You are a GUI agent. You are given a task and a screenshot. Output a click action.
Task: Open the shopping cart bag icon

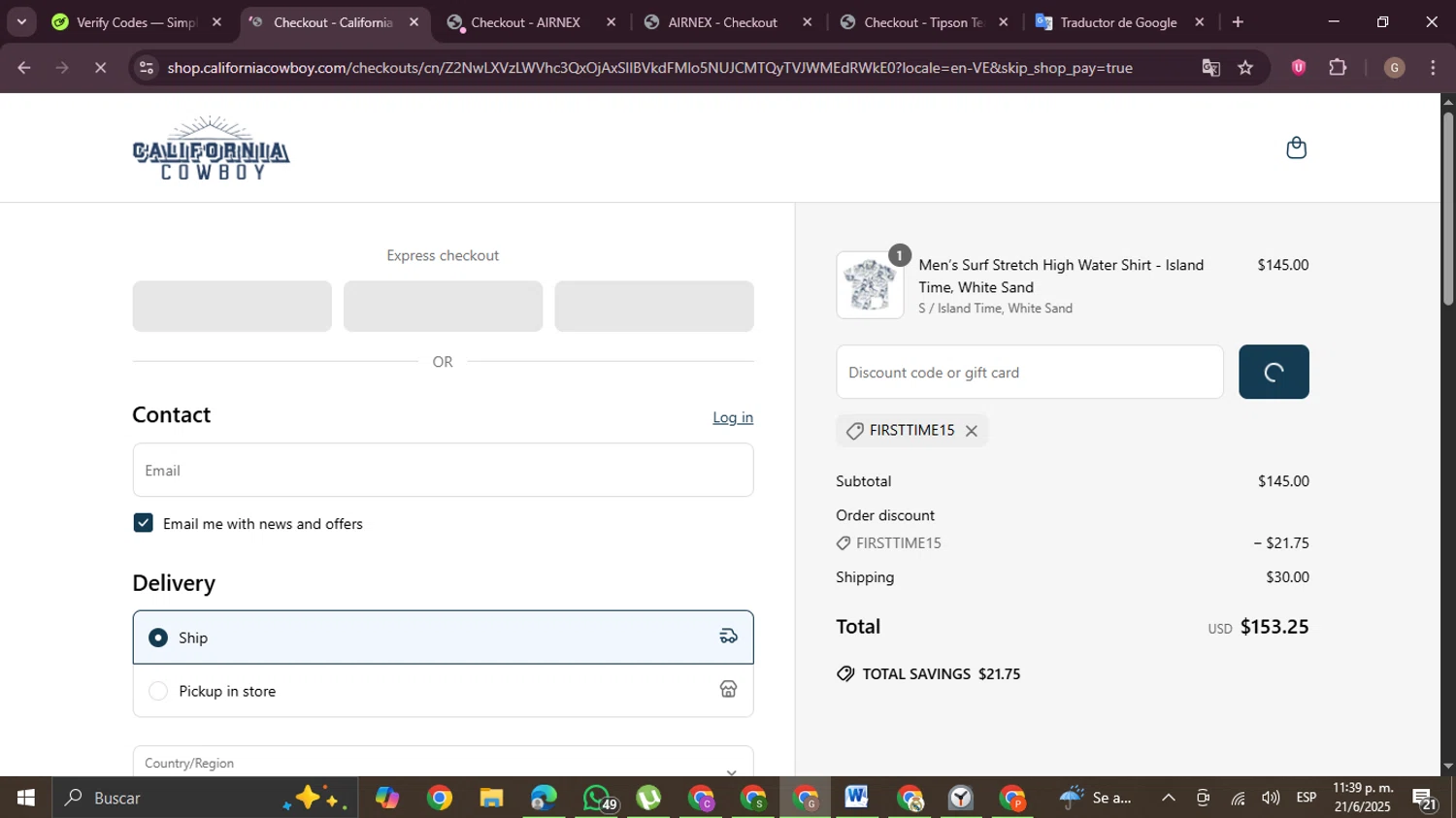(1296, 147)
